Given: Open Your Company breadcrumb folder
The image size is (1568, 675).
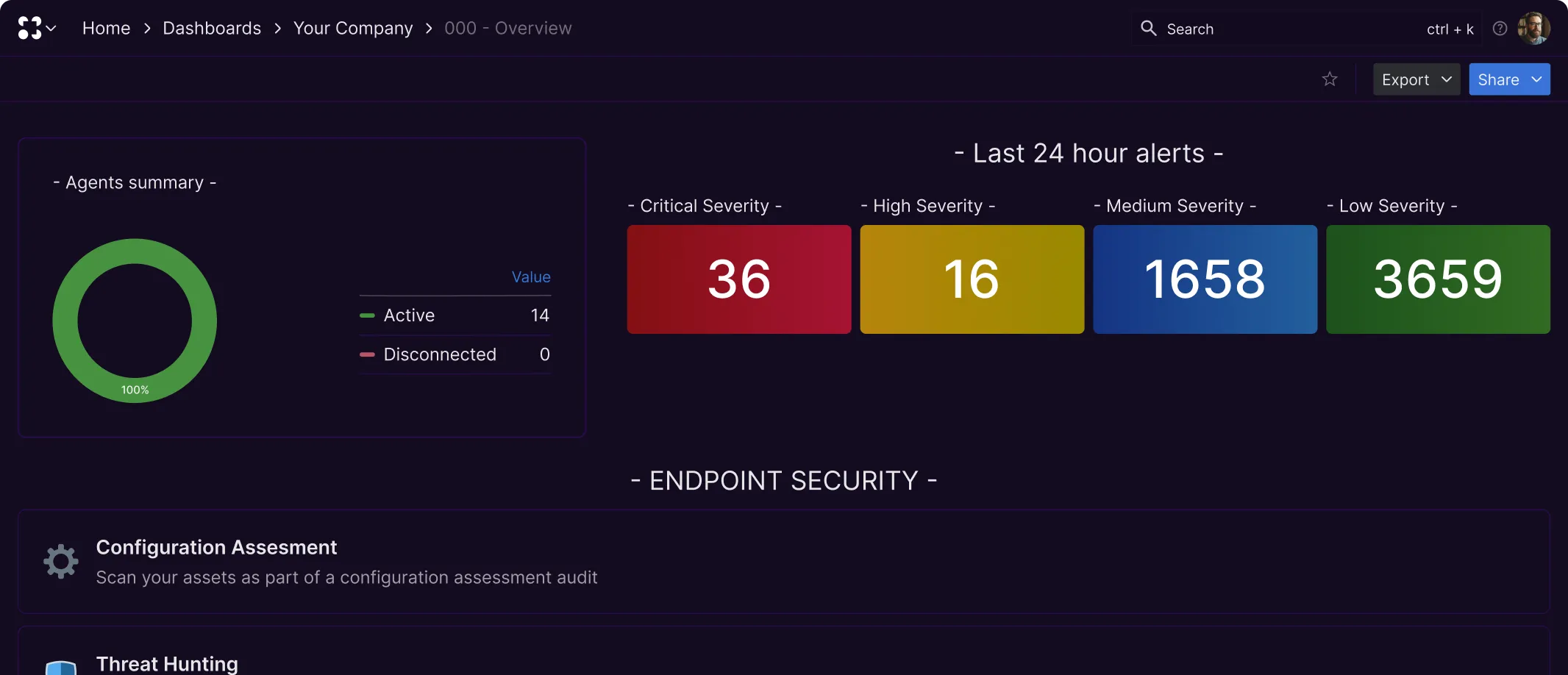Looking at the screenshot, I should click(353, 28).
